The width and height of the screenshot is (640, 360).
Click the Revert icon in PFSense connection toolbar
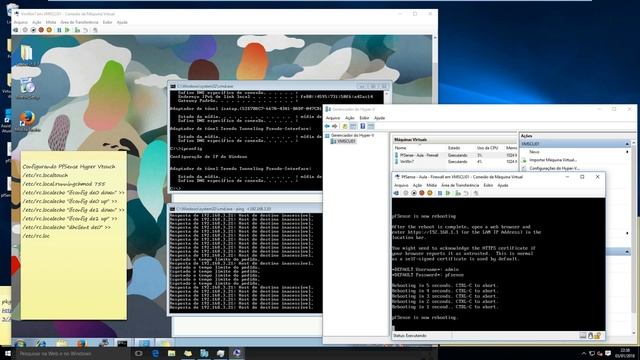[467, 193]
